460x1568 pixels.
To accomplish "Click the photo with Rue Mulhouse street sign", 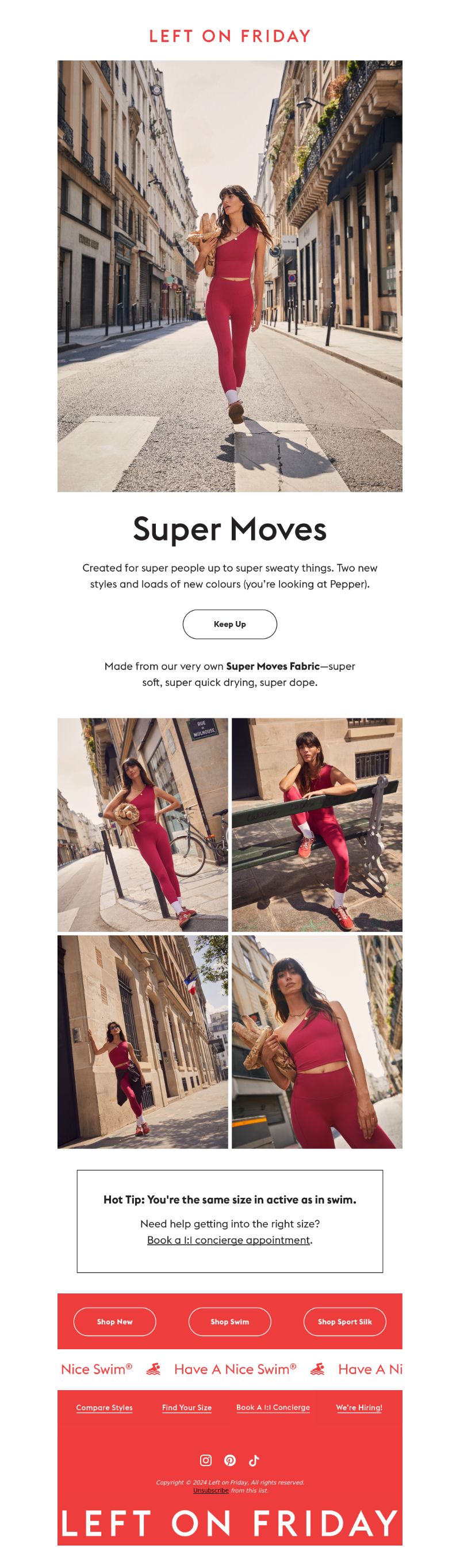I will (143, 824).
